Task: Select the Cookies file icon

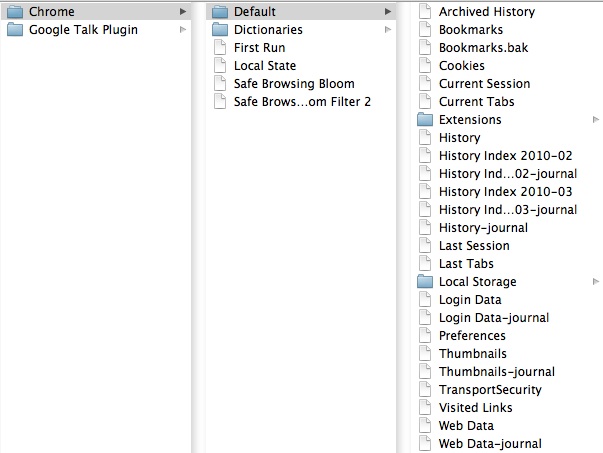Action: [425, 66]
